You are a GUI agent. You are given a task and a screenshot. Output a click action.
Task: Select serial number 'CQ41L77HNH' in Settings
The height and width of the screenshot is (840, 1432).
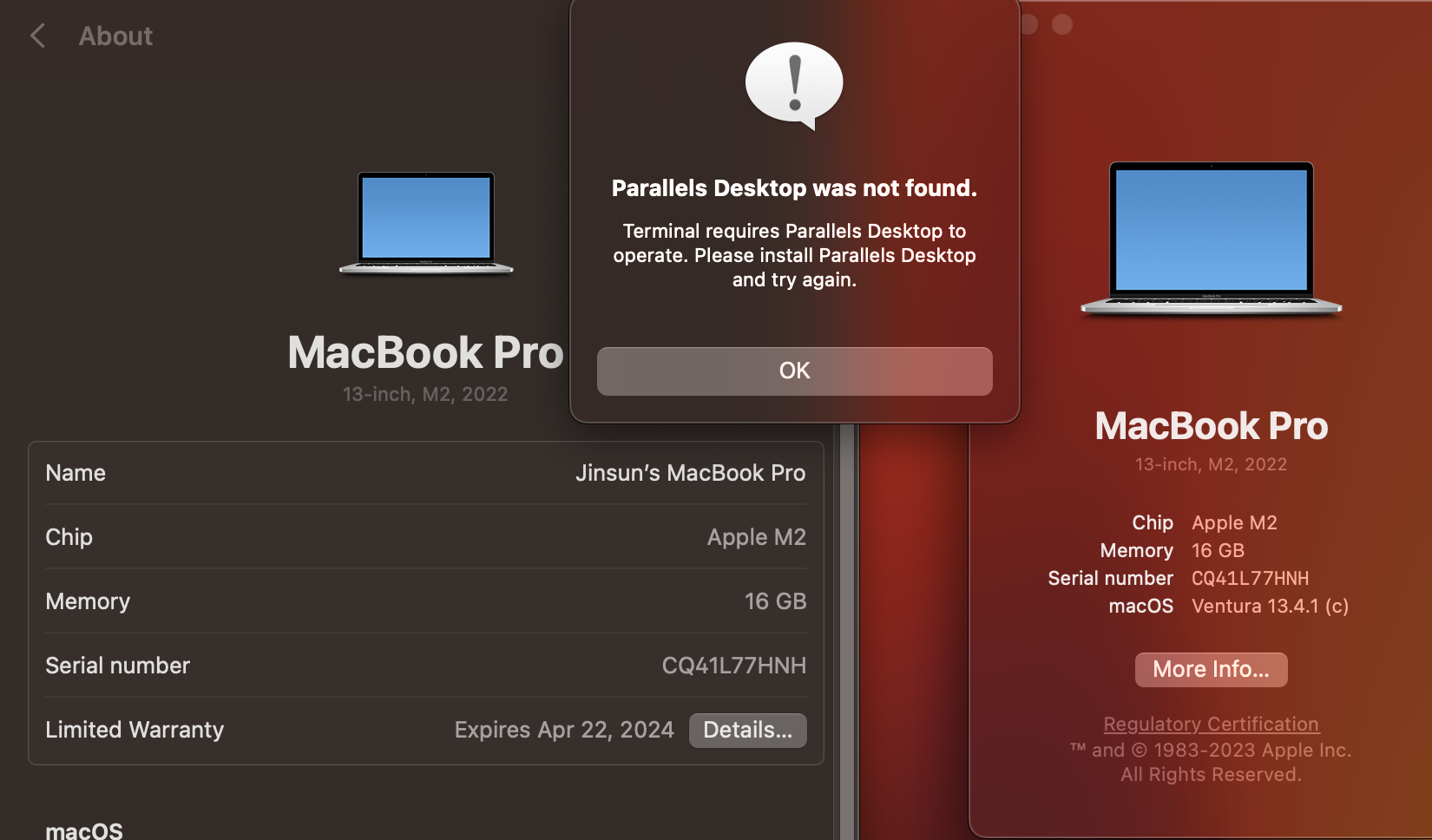pos(733,666)
